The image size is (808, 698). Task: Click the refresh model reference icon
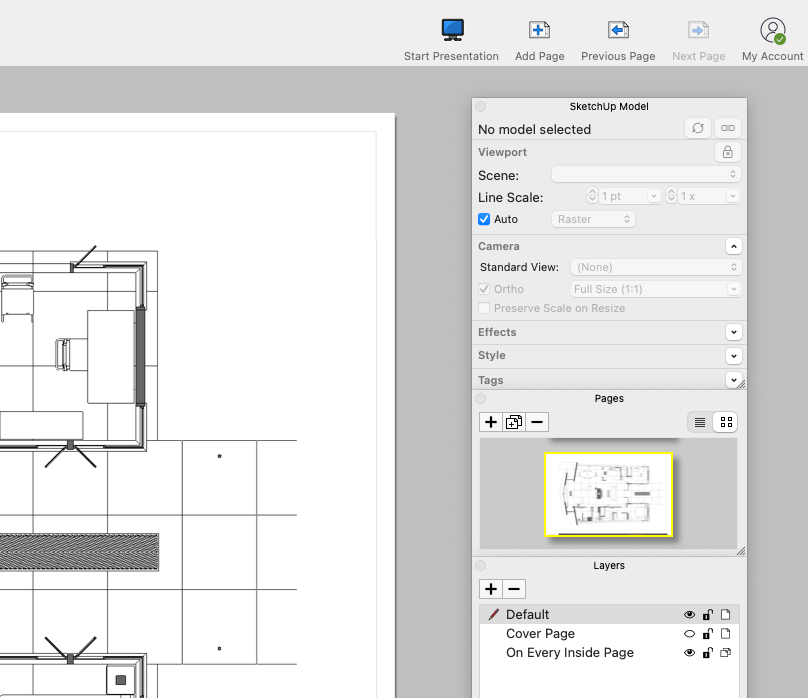coord(698,128)
